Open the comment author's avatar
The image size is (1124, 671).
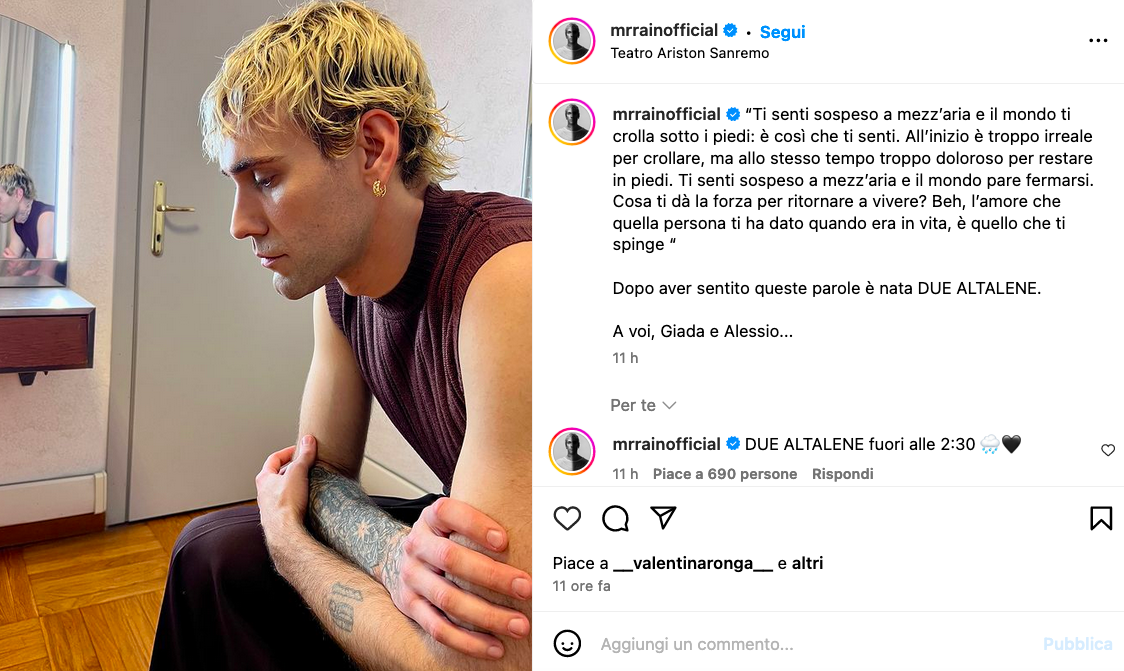pos(572,452)
